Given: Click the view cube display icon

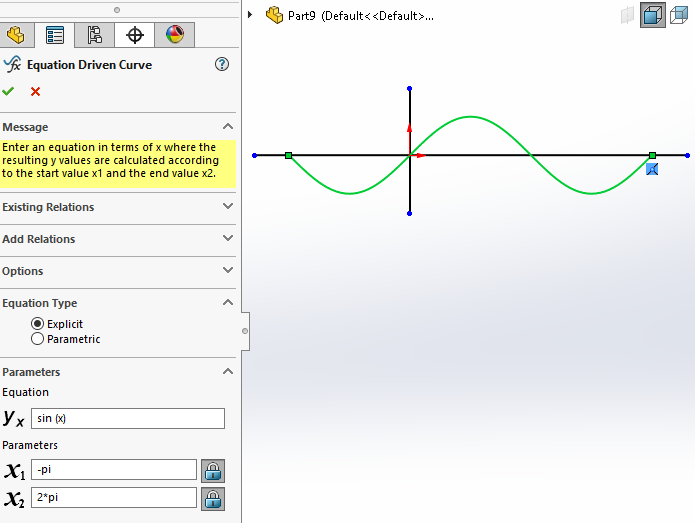Looking at the screenshot, I should 653,15.
